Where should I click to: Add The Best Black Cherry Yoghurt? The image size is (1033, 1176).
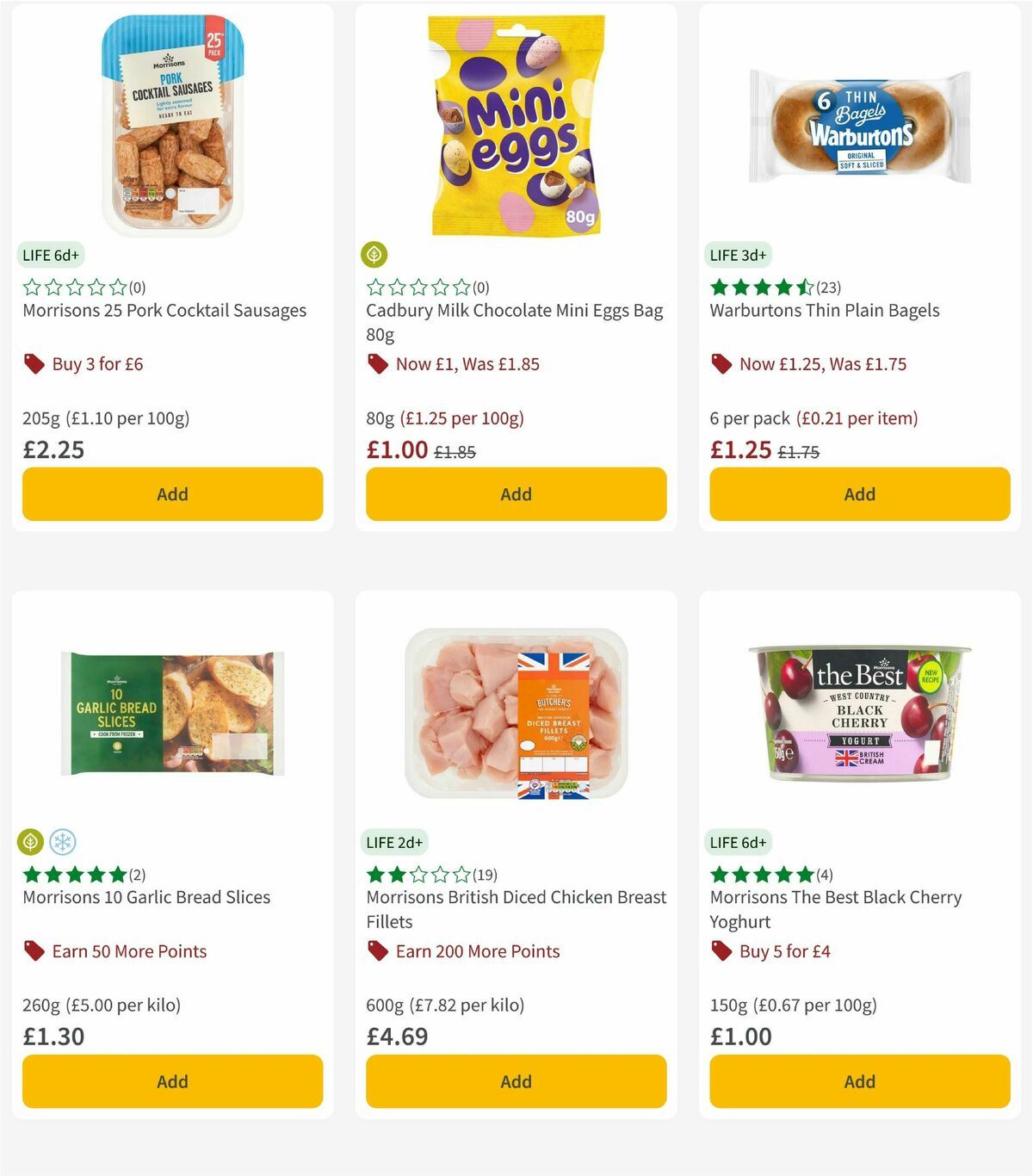tap(858, 1080)
